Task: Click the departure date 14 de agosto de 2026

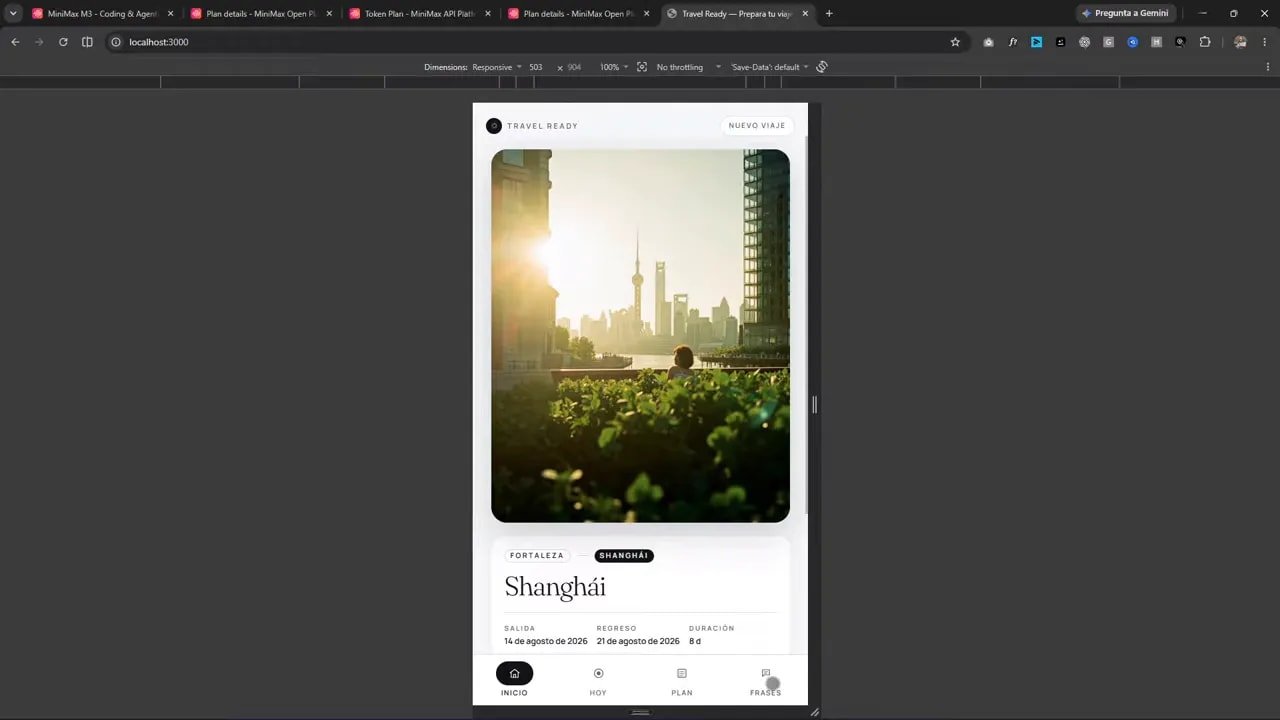Action: (x=546, y=641)
